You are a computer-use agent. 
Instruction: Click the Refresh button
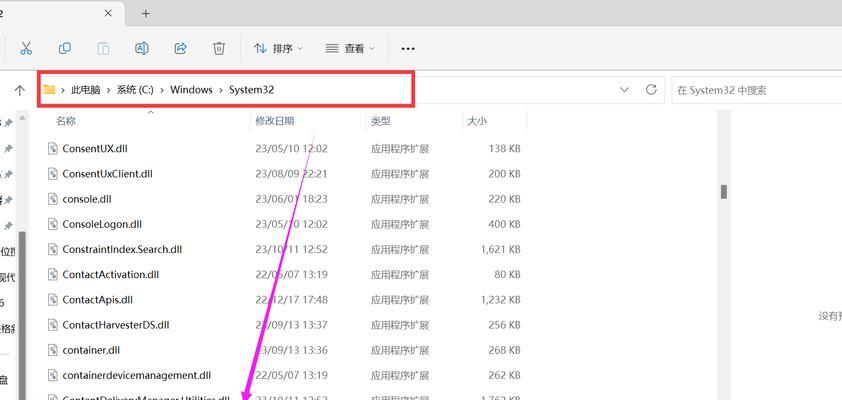(651, 90)
